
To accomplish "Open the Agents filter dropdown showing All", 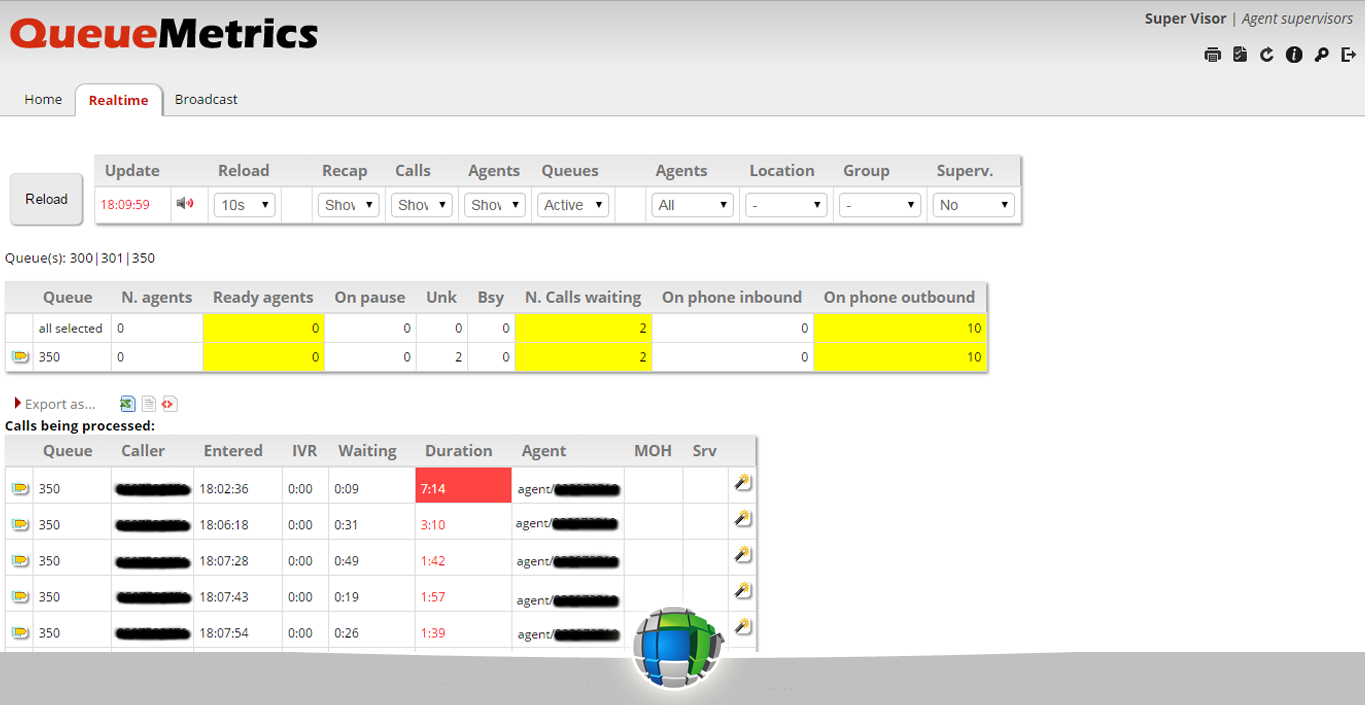I will click(692, 205).
